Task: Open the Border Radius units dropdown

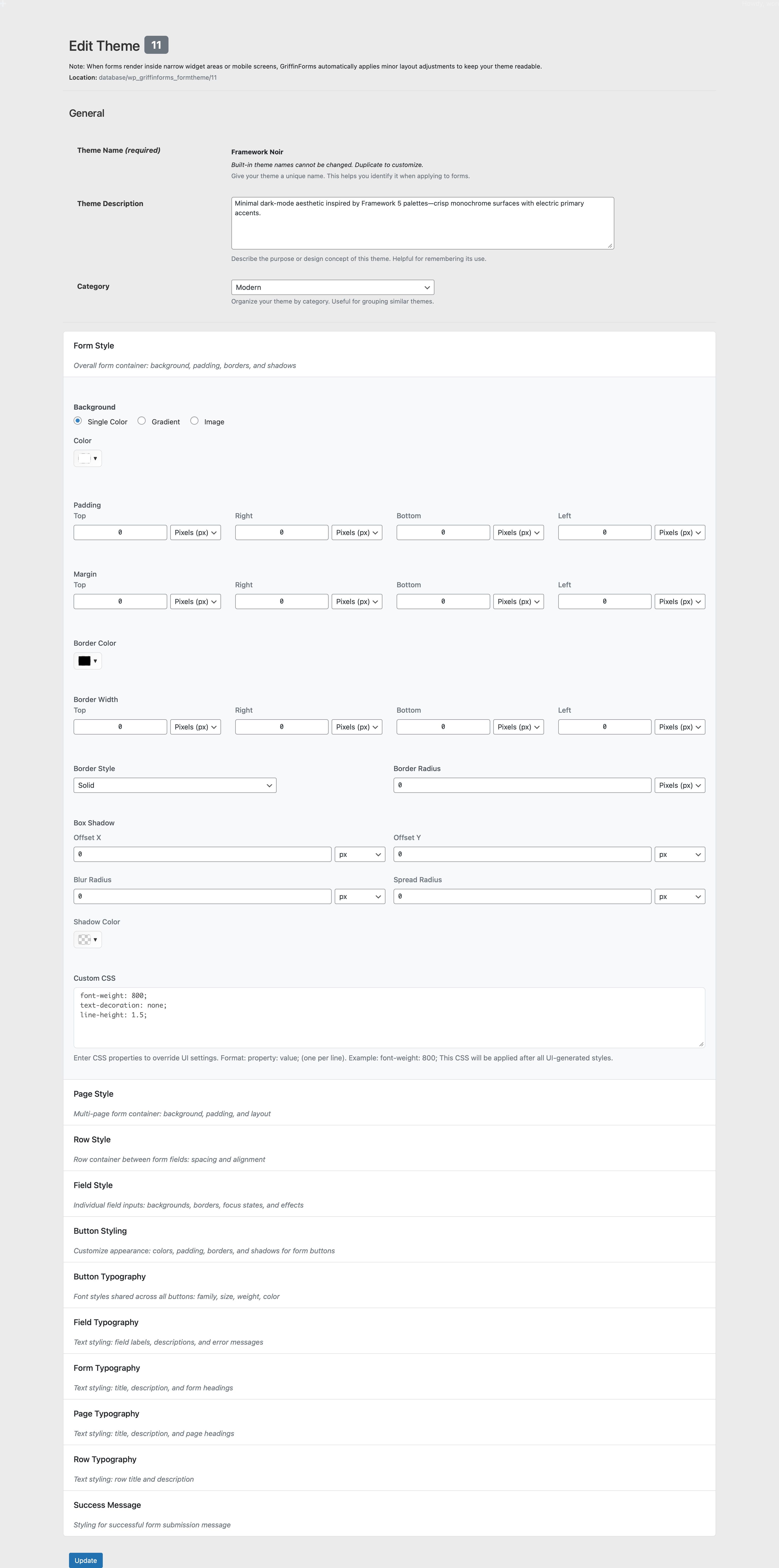Action: pos(680,785)
